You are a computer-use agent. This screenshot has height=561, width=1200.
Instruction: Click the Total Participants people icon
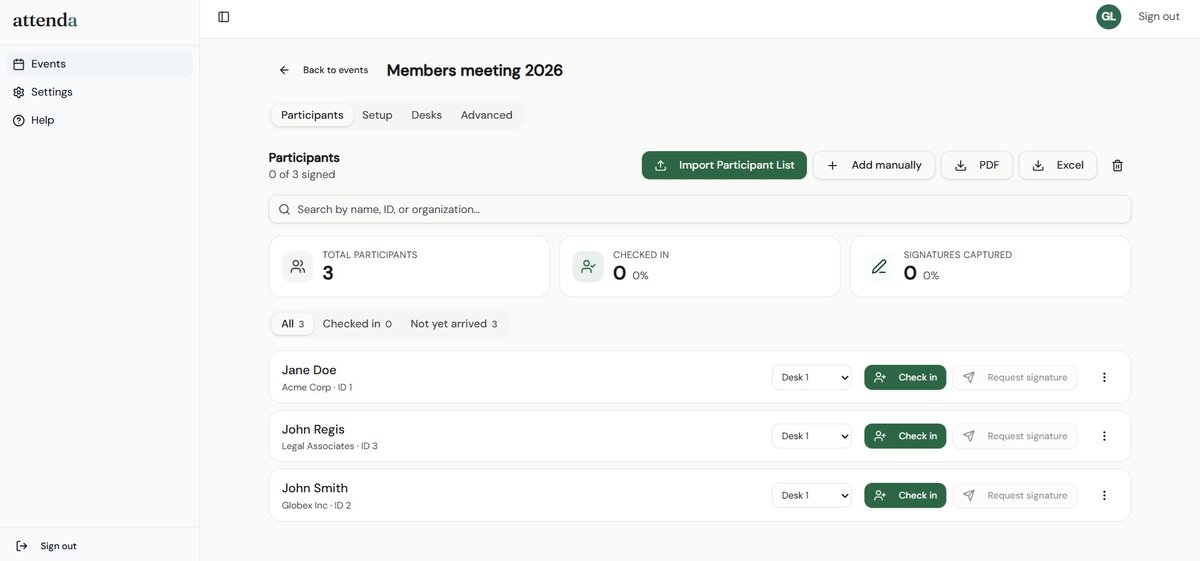click(298, 267)
